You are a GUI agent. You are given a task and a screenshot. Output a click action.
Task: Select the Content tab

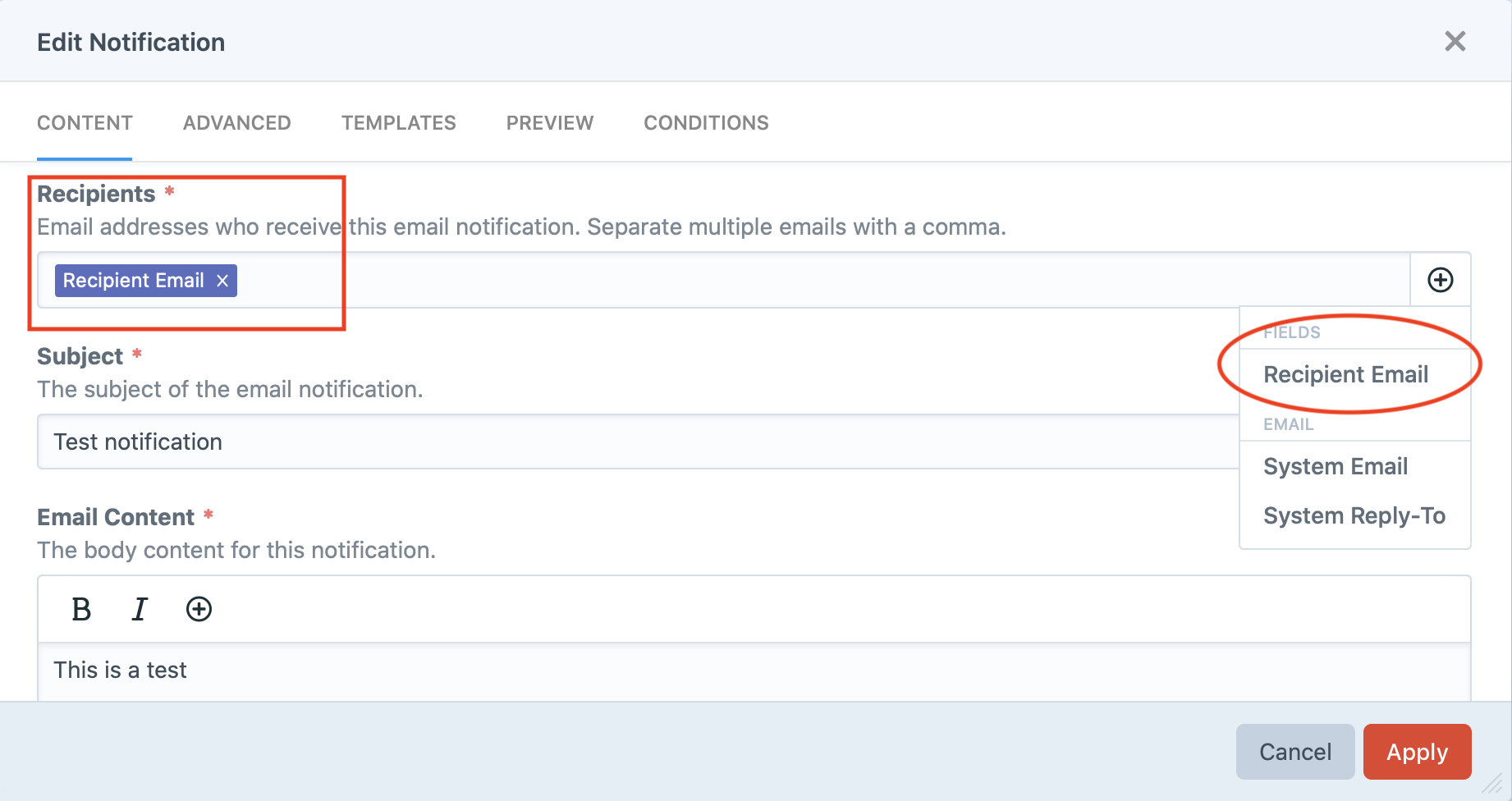click(84, 122)
